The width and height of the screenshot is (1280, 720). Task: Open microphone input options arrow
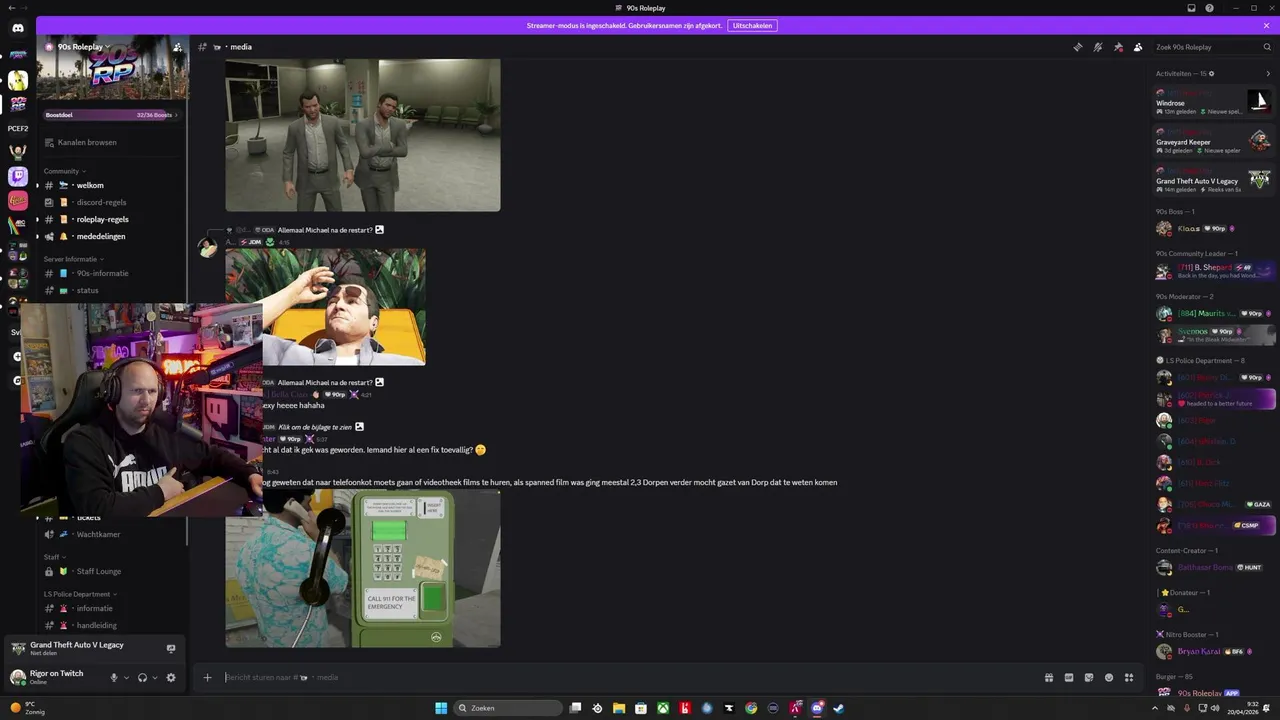[x=126, y=677]
